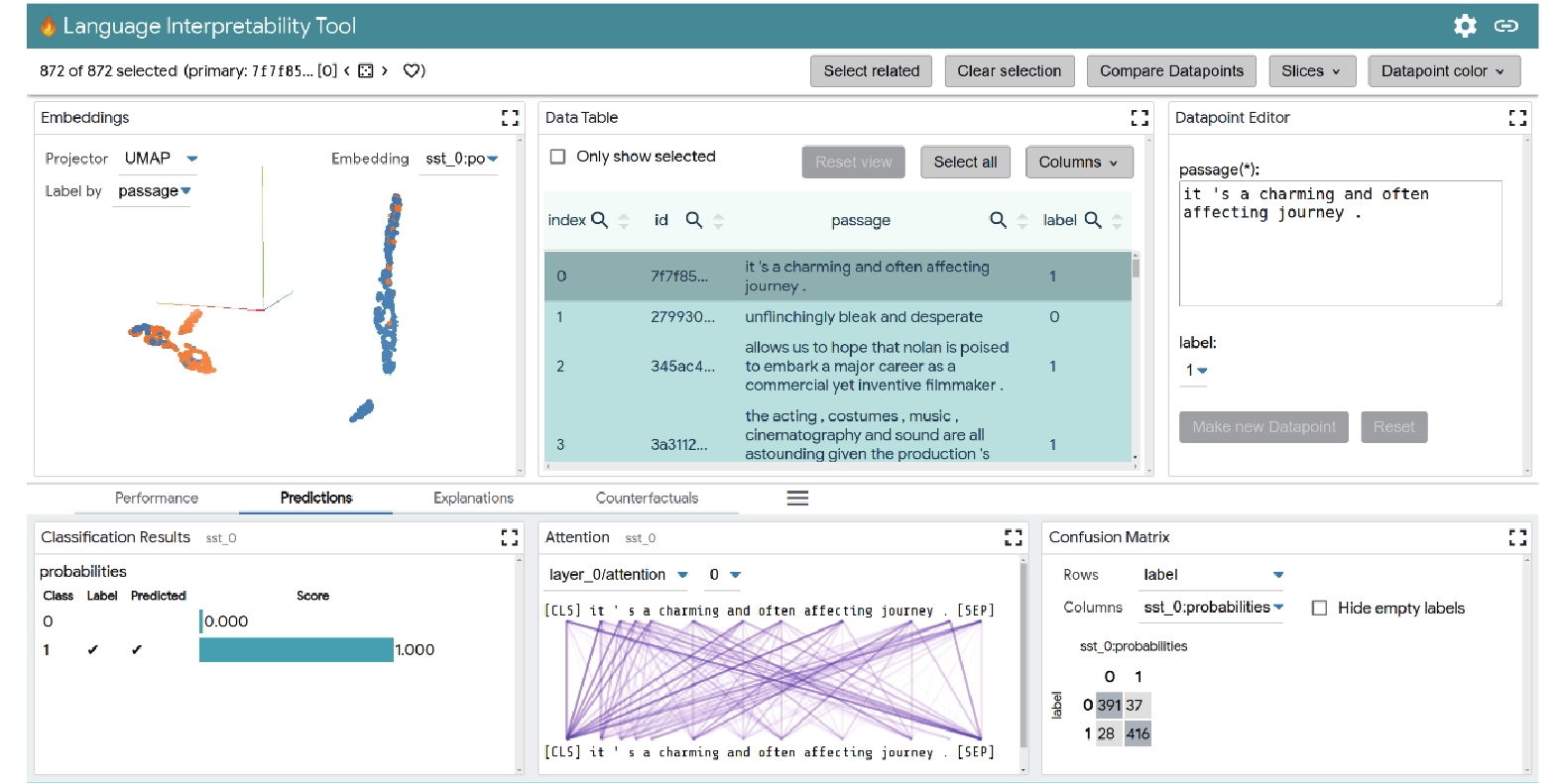
Task: Open the Label by passage dropdown
Action: 154,191
